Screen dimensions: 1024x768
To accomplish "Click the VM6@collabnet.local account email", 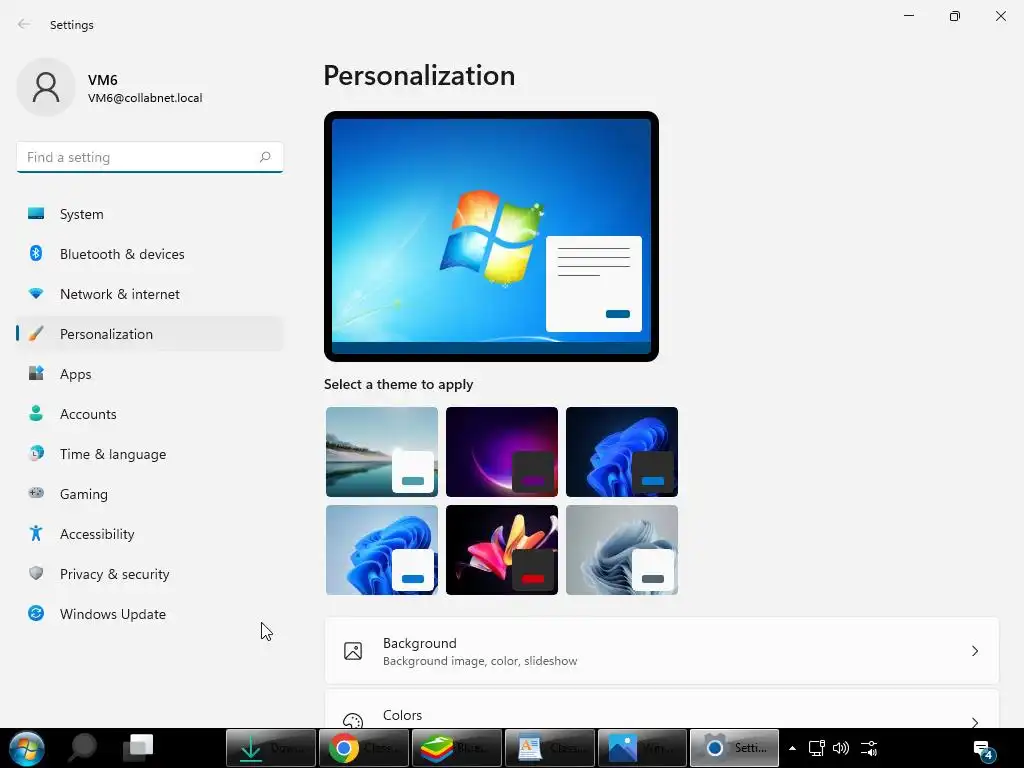I will pos(145,98).
